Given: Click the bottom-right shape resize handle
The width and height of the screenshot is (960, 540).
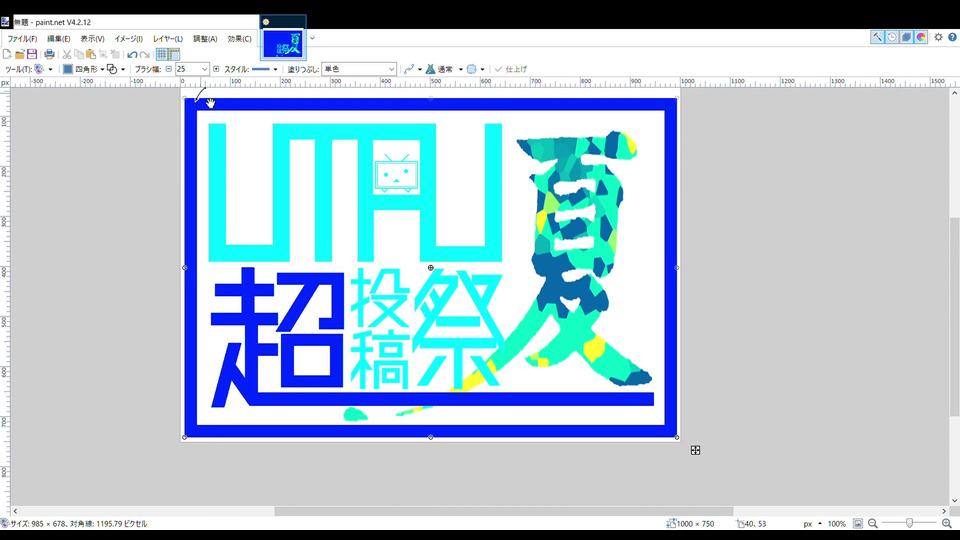Looking at the screenshot, I should tap(677, 437).
